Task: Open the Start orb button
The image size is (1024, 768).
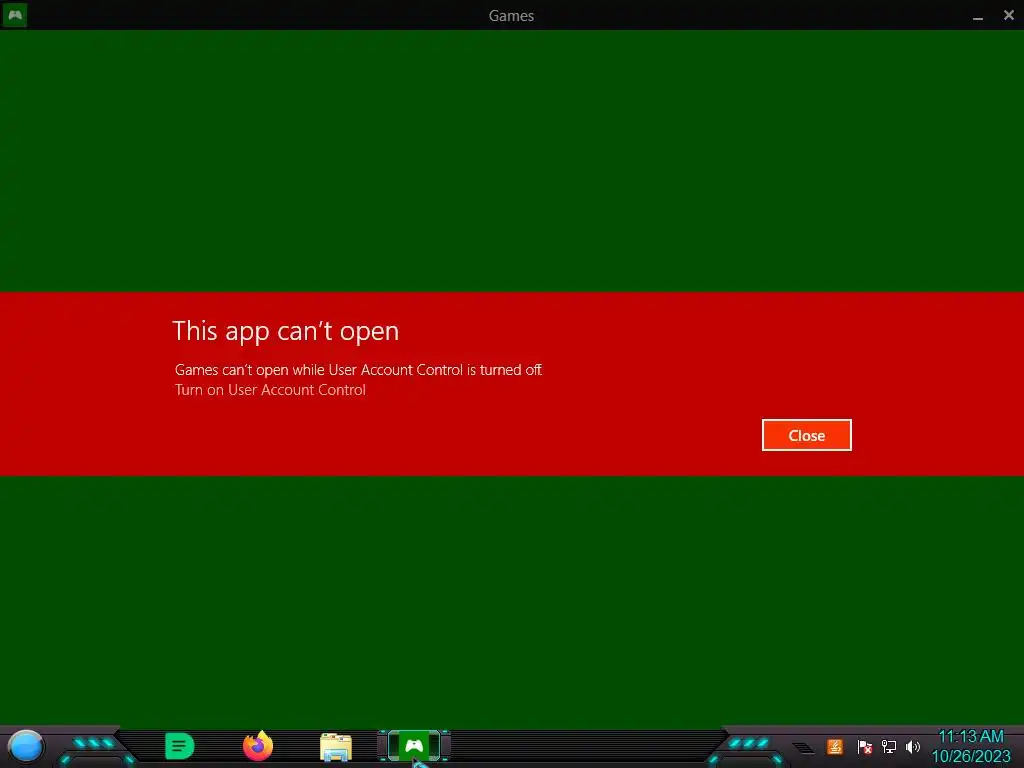Action: 26,747
